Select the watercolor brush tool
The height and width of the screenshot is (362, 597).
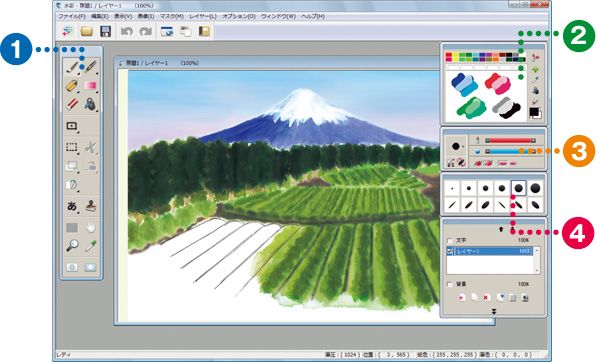72,67
